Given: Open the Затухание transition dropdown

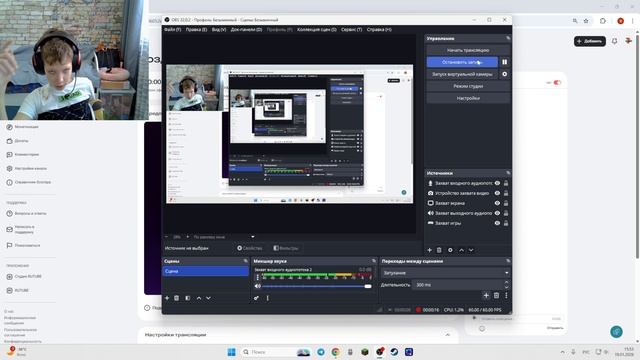Looking at the screenshot, I should tap(445, 273).
